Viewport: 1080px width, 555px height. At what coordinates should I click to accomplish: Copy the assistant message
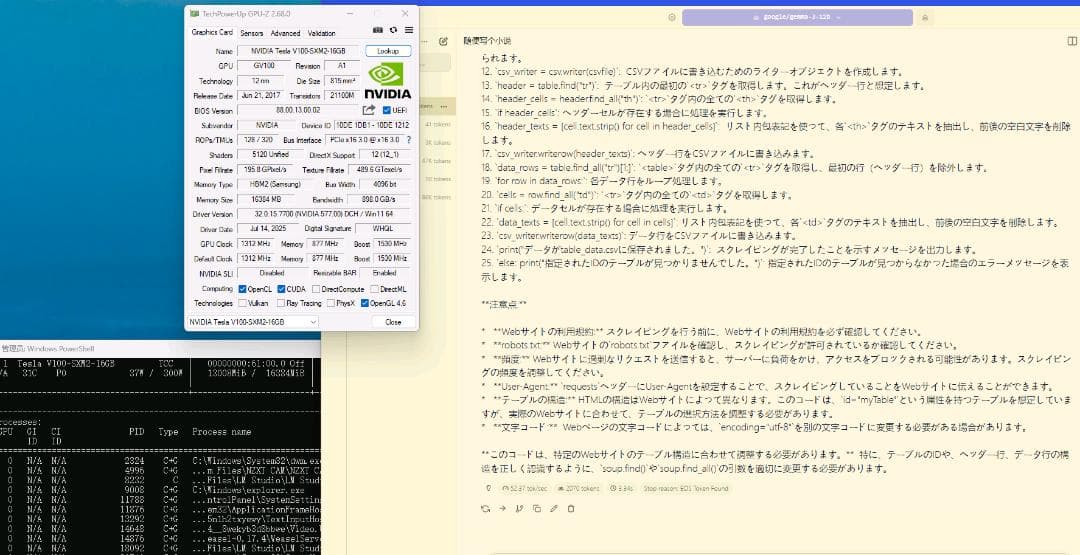coord(537,508)
